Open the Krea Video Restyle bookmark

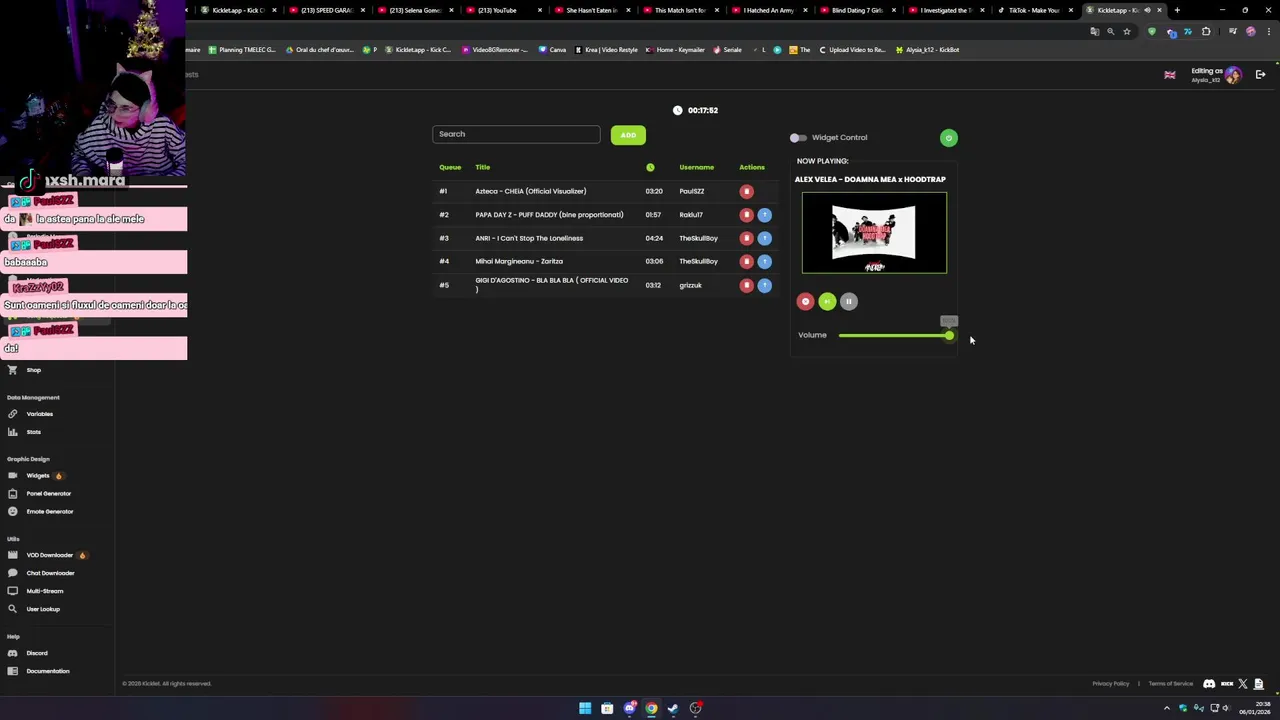point(607,50)
